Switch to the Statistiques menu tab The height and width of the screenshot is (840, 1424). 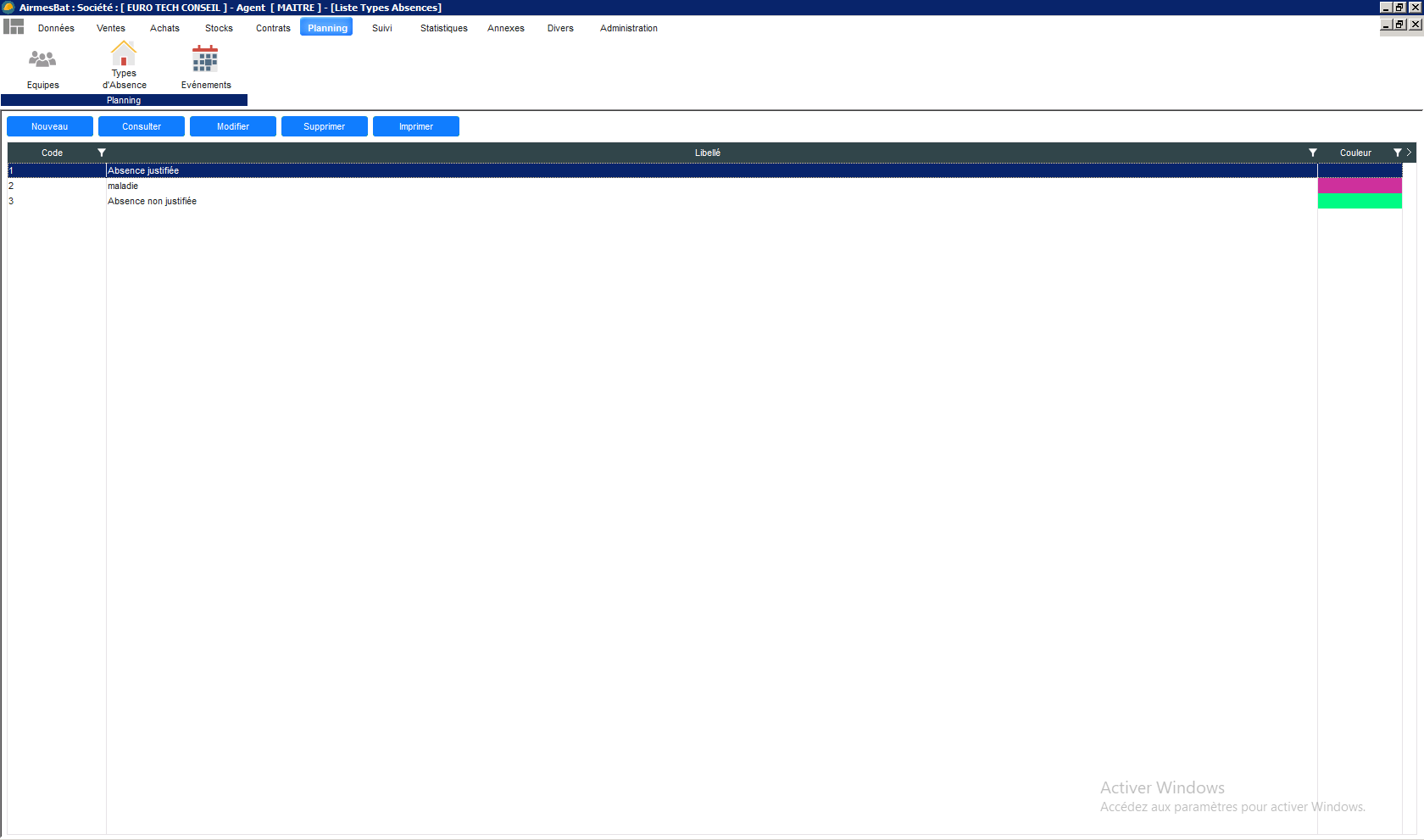click(x=443, y=28)
